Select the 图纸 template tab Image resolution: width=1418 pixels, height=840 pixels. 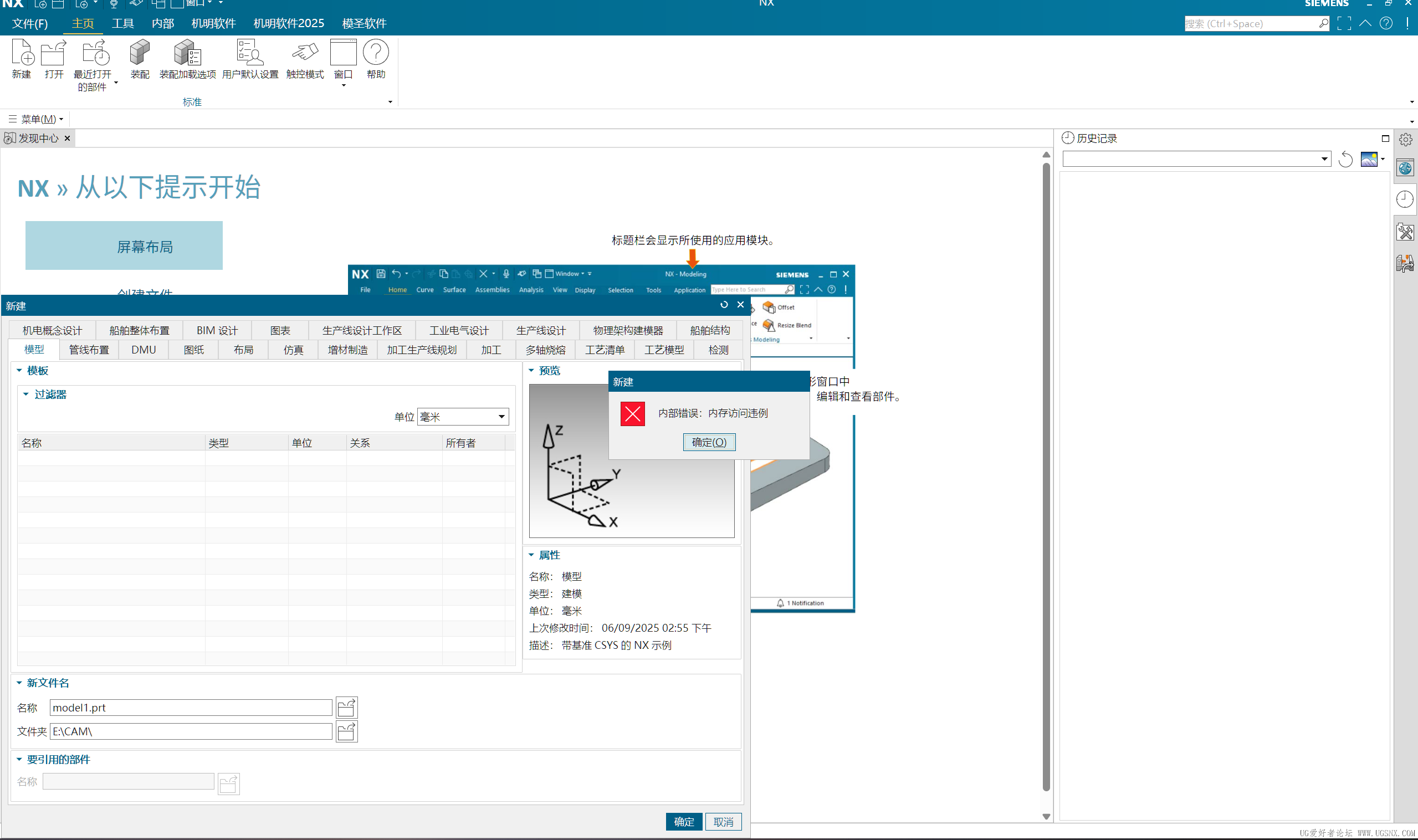[x=193, y=350]
